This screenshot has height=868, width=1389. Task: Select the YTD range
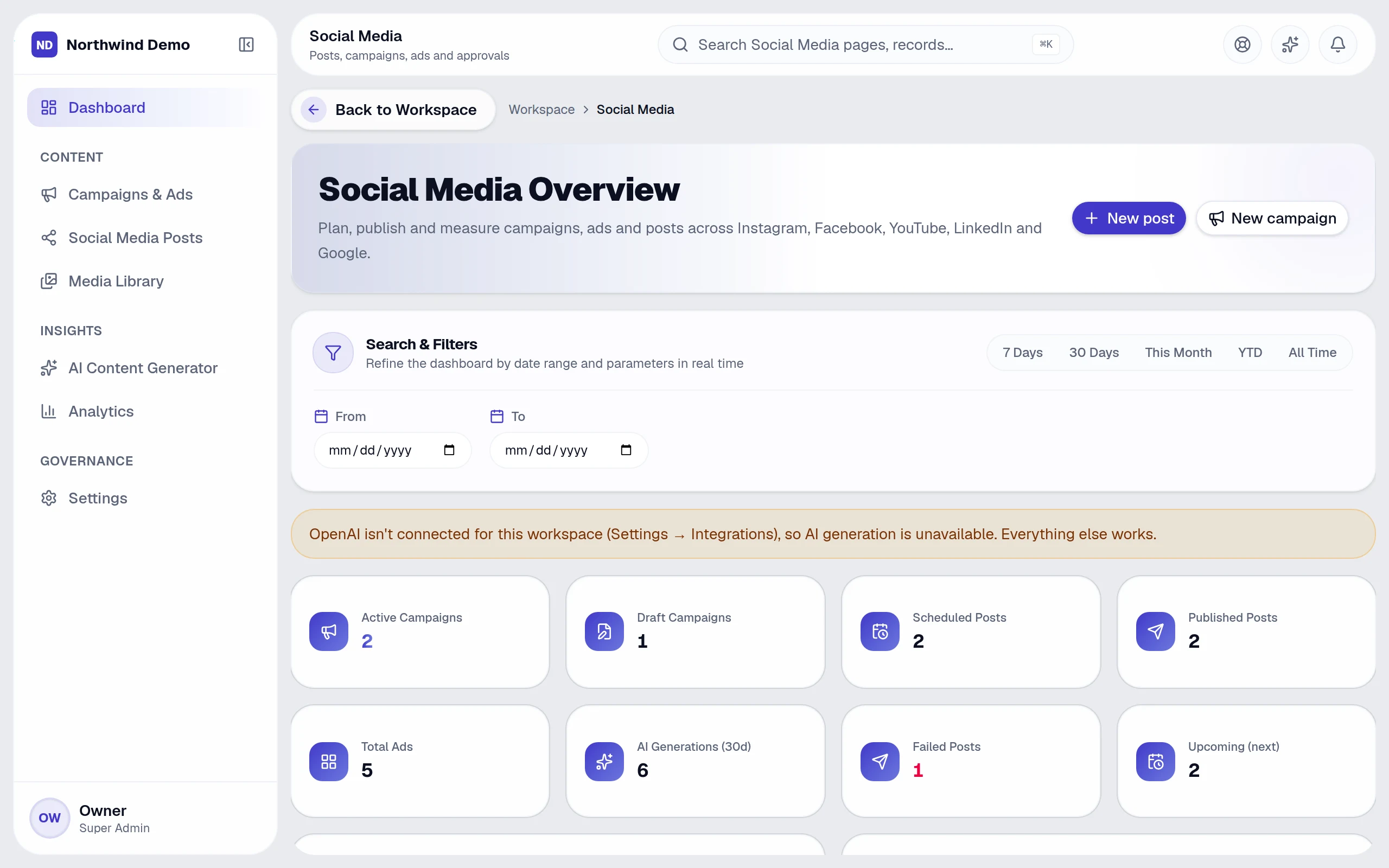point(1250,353)
